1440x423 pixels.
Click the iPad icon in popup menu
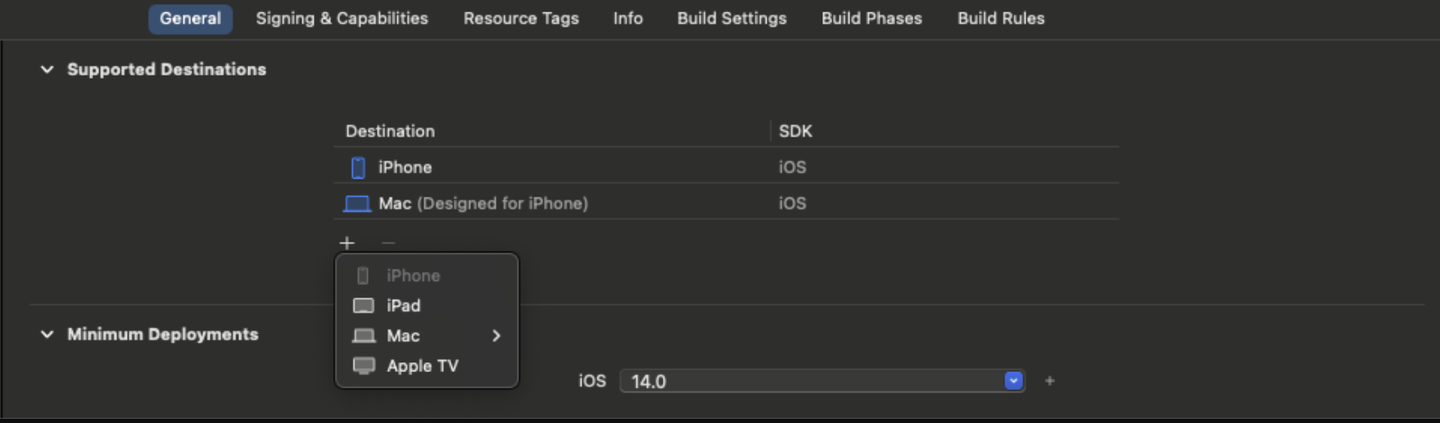point(364,306)
